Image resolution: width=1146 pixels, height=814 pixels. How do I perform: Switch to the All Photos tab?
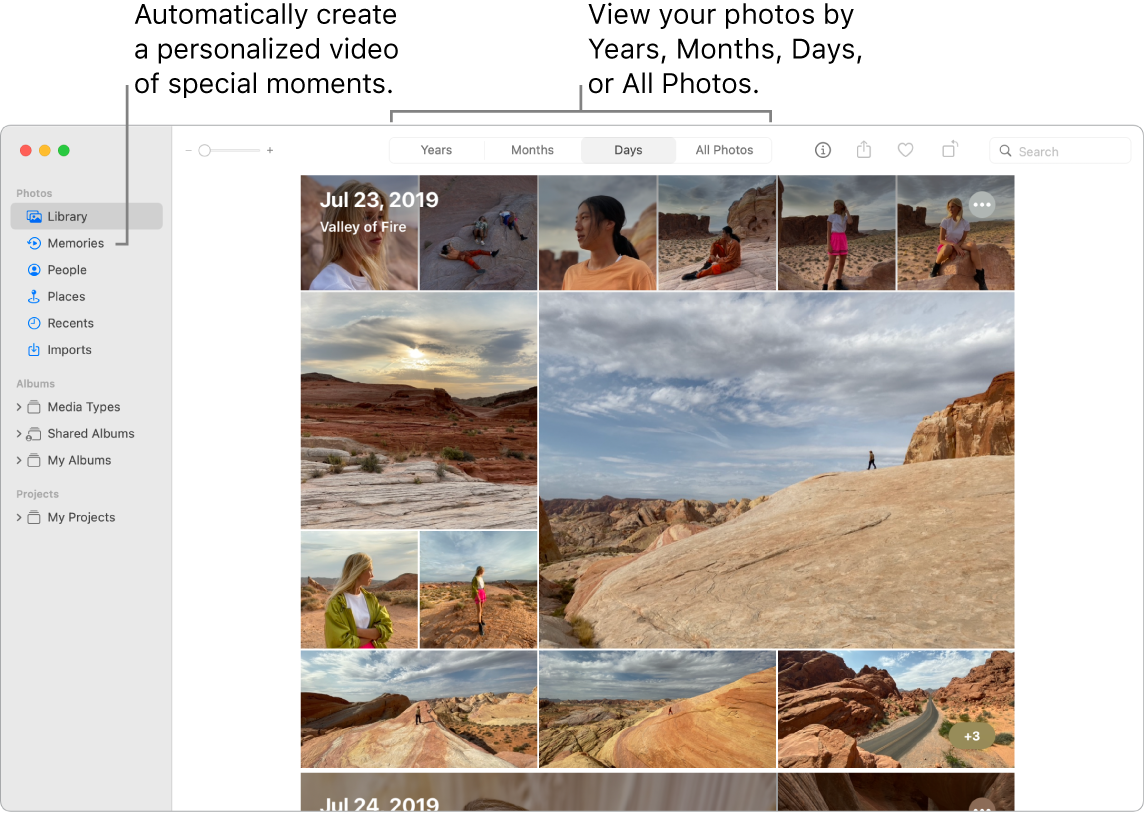click(723, 149)
